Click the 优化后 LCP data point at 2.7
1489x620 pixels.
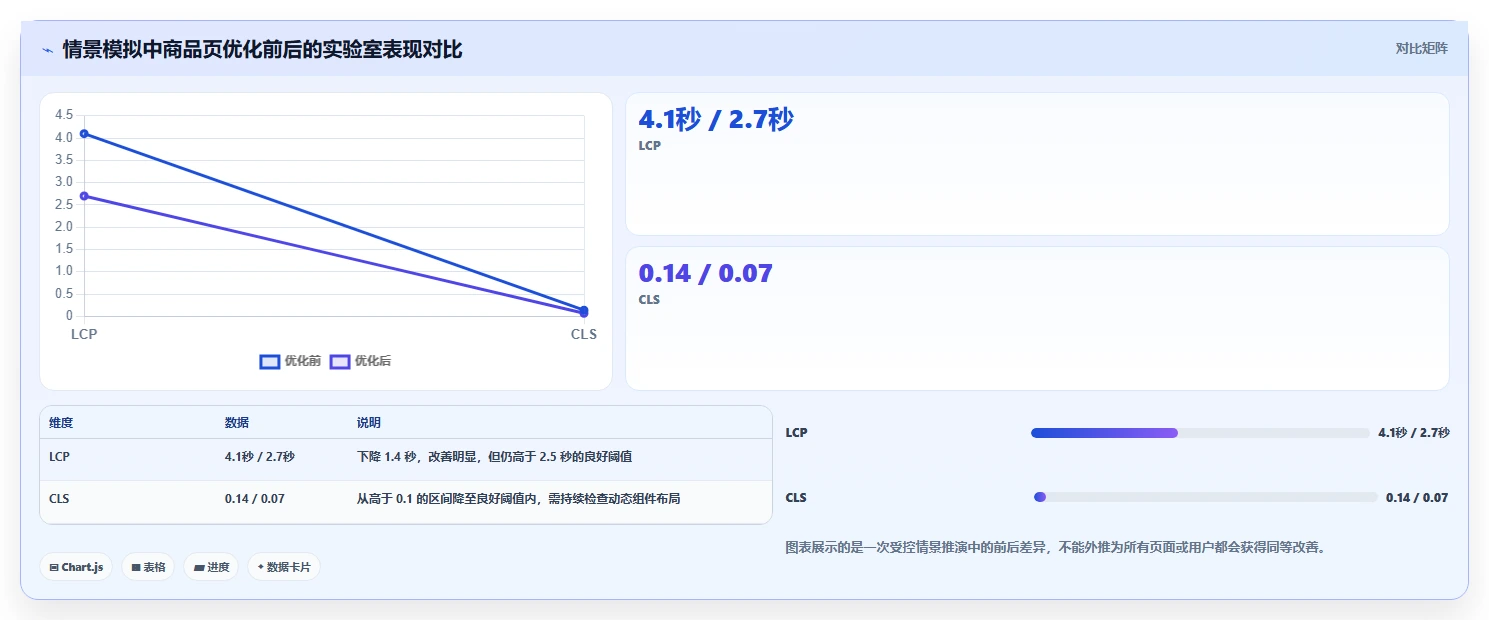pos(84,196)
